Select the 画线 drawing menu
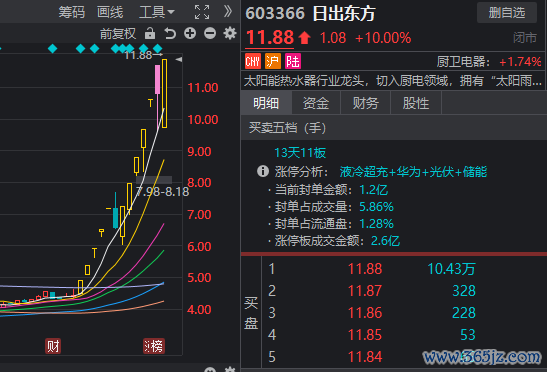 (x=110, y=12)
